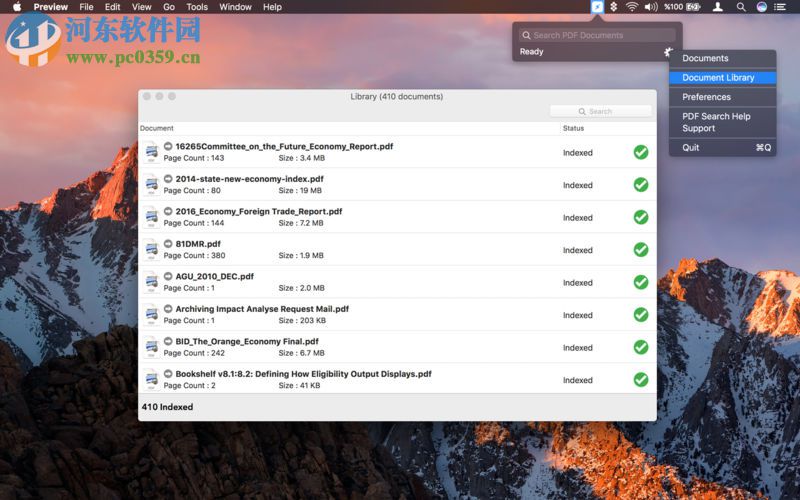Open the volume control in menu bar
Viewport: 800px width, 500px height.
pos(651,7)
